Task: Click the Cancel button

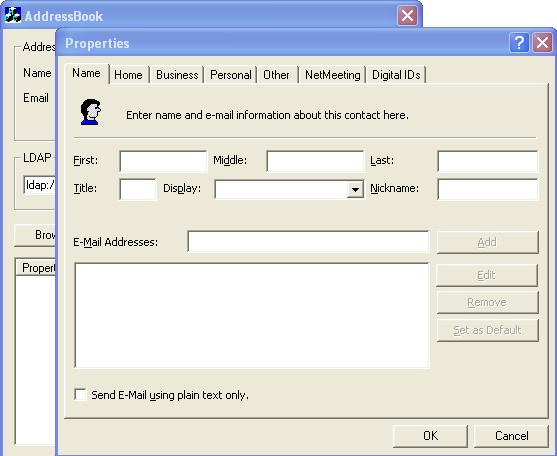Action: 512,436
